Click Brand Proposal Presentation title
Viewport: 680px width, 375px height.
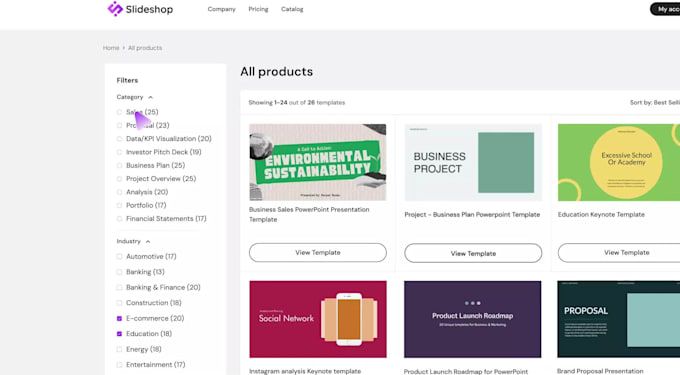click(600, 372)
